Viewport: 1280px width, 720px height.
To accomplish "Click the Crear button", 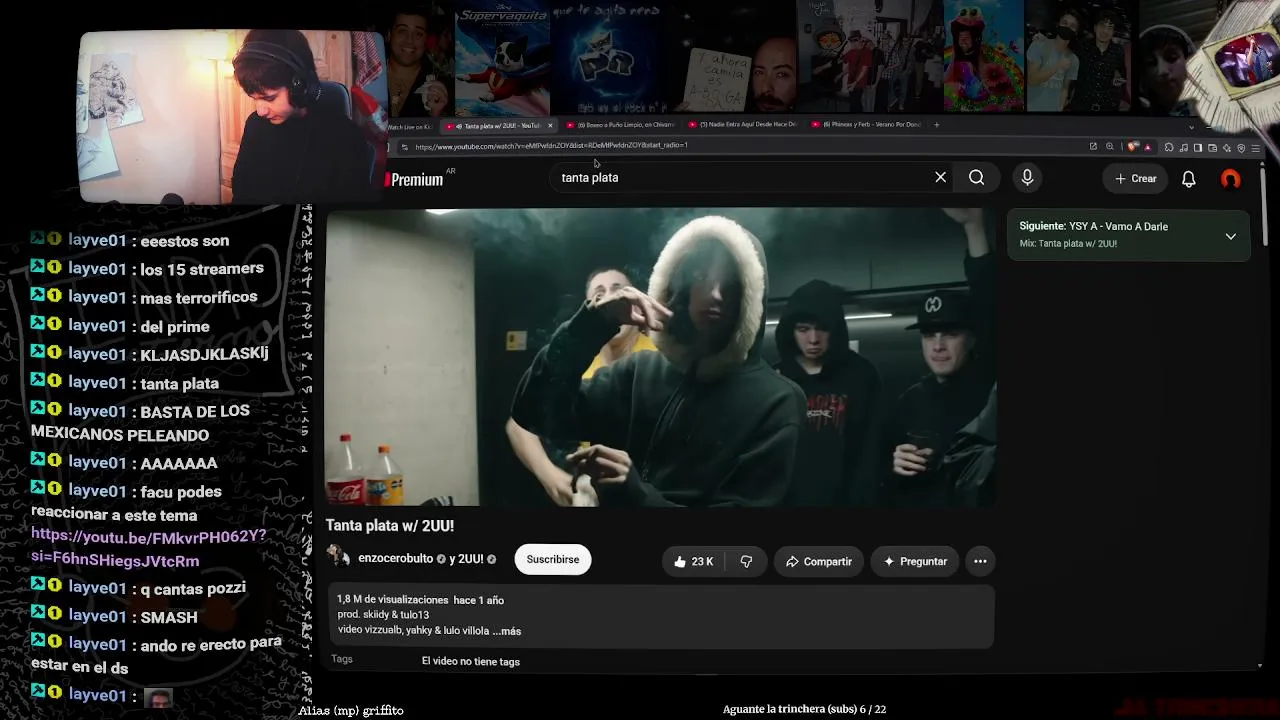I will tap(1136, 179).
